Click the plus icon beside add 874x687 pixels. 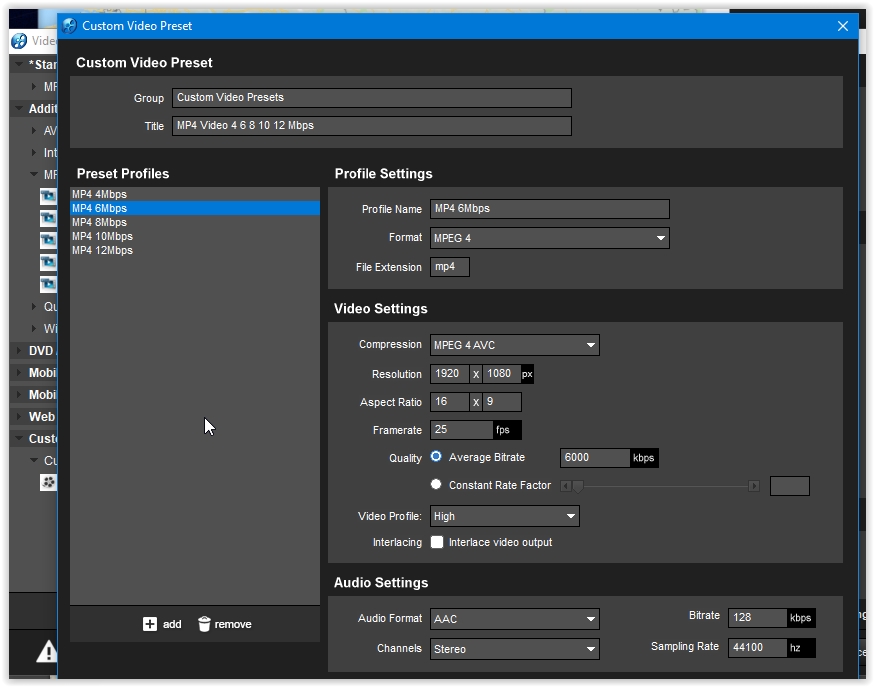[x=150, y=624]
